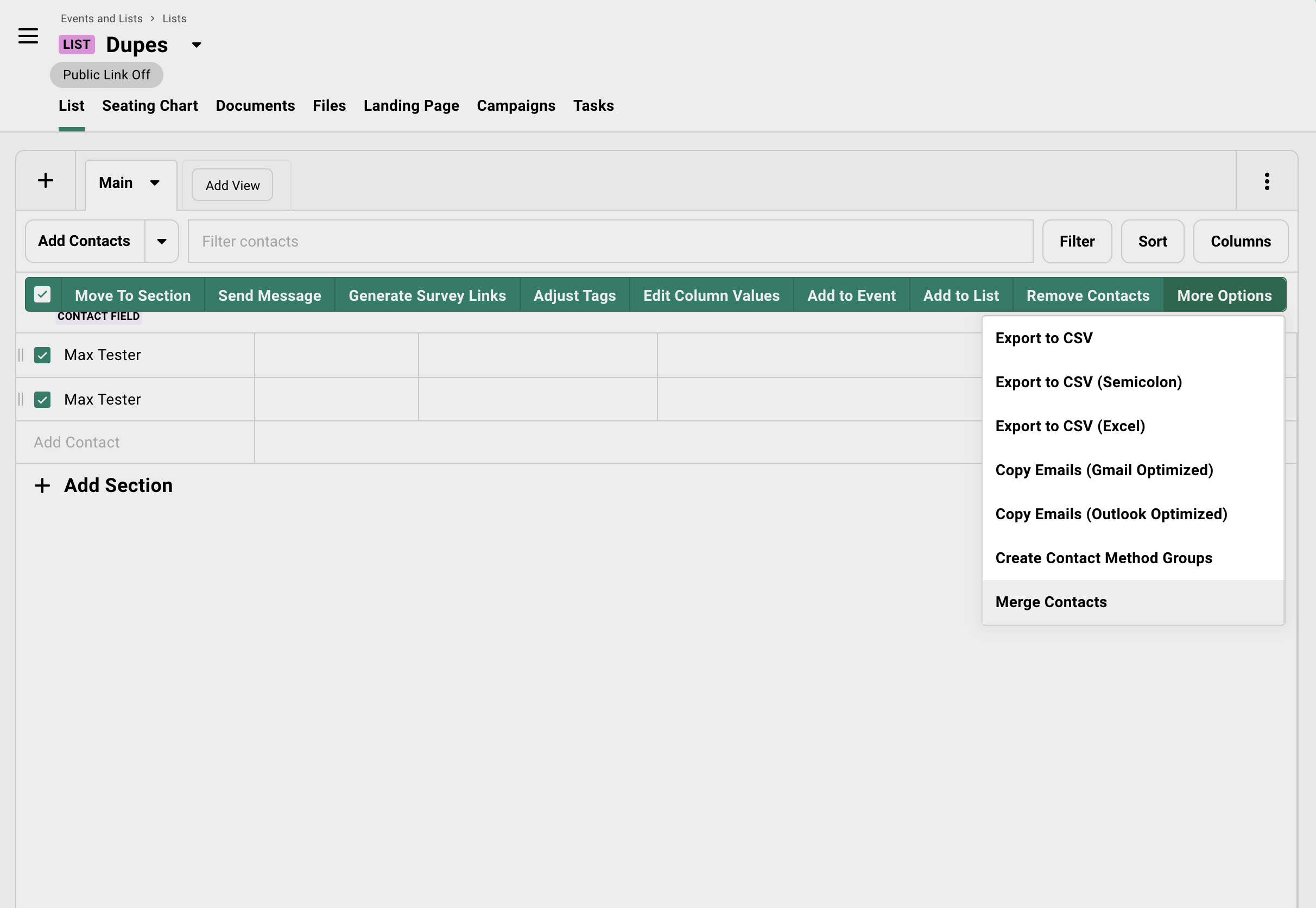Expand the Add Contacts dropdown arrow
The image size is (1316, 908).
162,241
